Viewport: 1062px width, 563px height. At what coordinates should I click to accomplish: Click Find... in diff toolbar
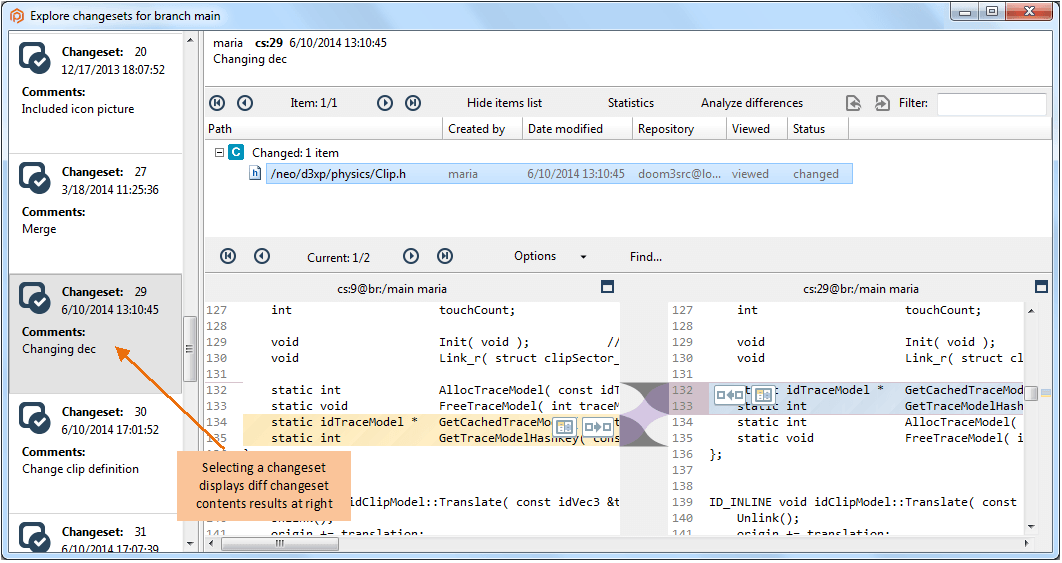(x=645, y=257)
